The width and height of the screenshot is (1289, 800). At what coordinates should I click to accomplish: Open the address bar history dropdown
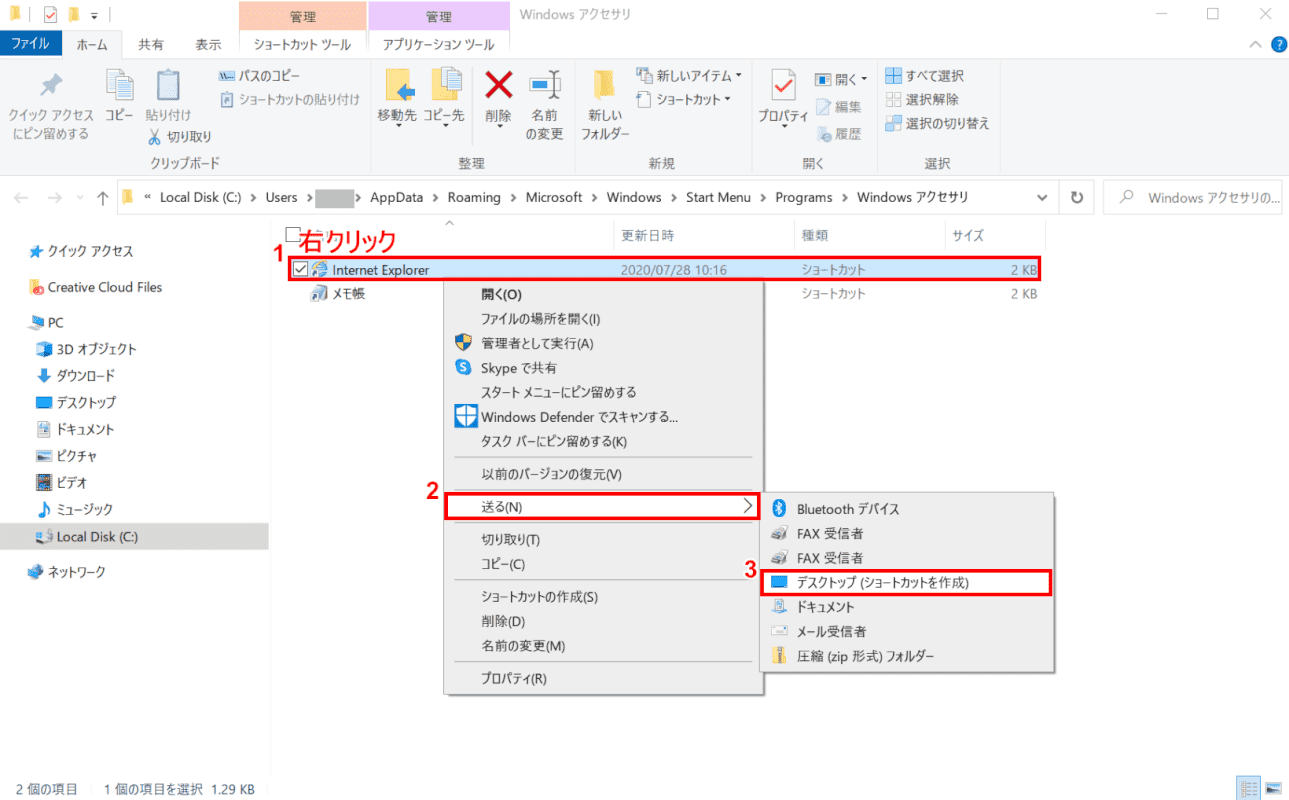click(1043, 198)
